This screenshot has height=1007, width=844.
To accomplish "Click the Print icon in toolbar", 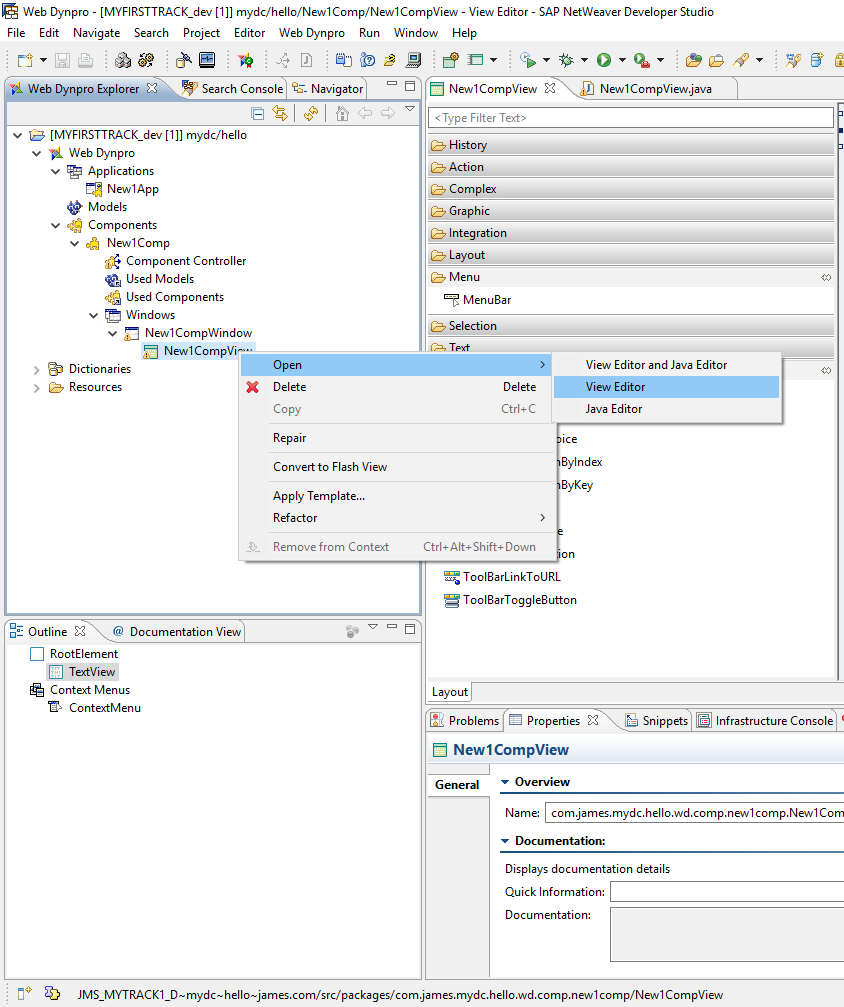I will point(85,60).
